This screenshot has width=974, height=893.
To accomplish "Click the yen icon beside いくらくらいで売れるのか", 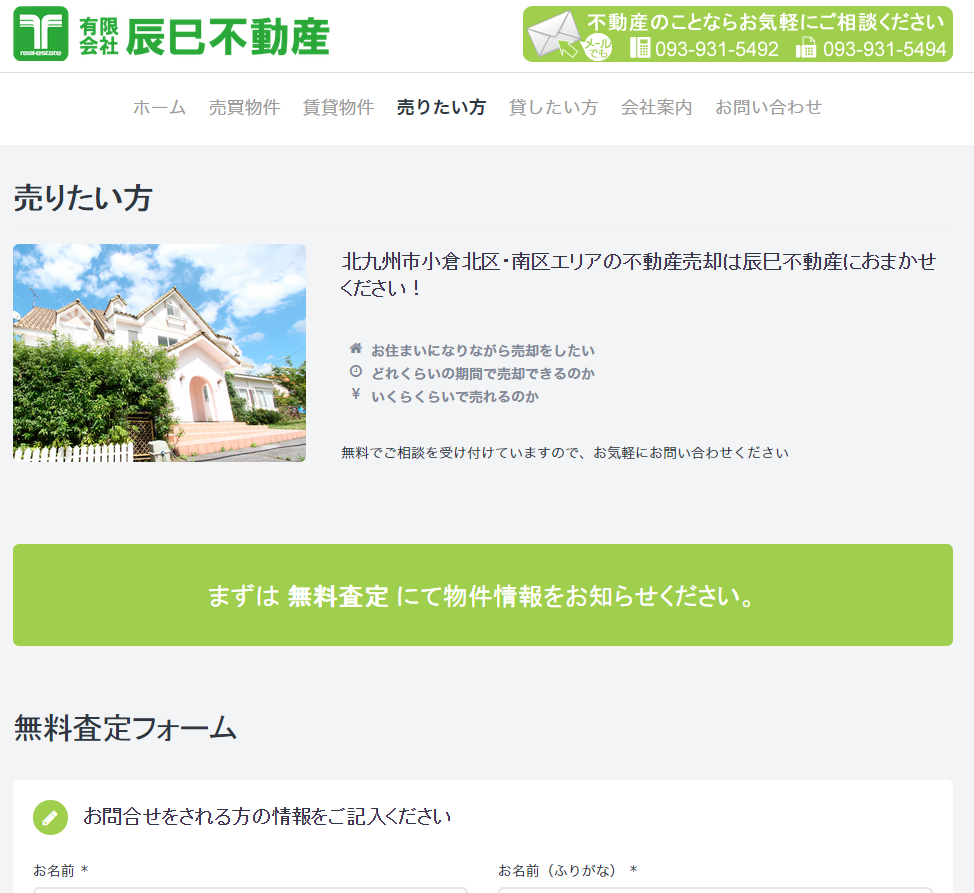I will (355, 394).
